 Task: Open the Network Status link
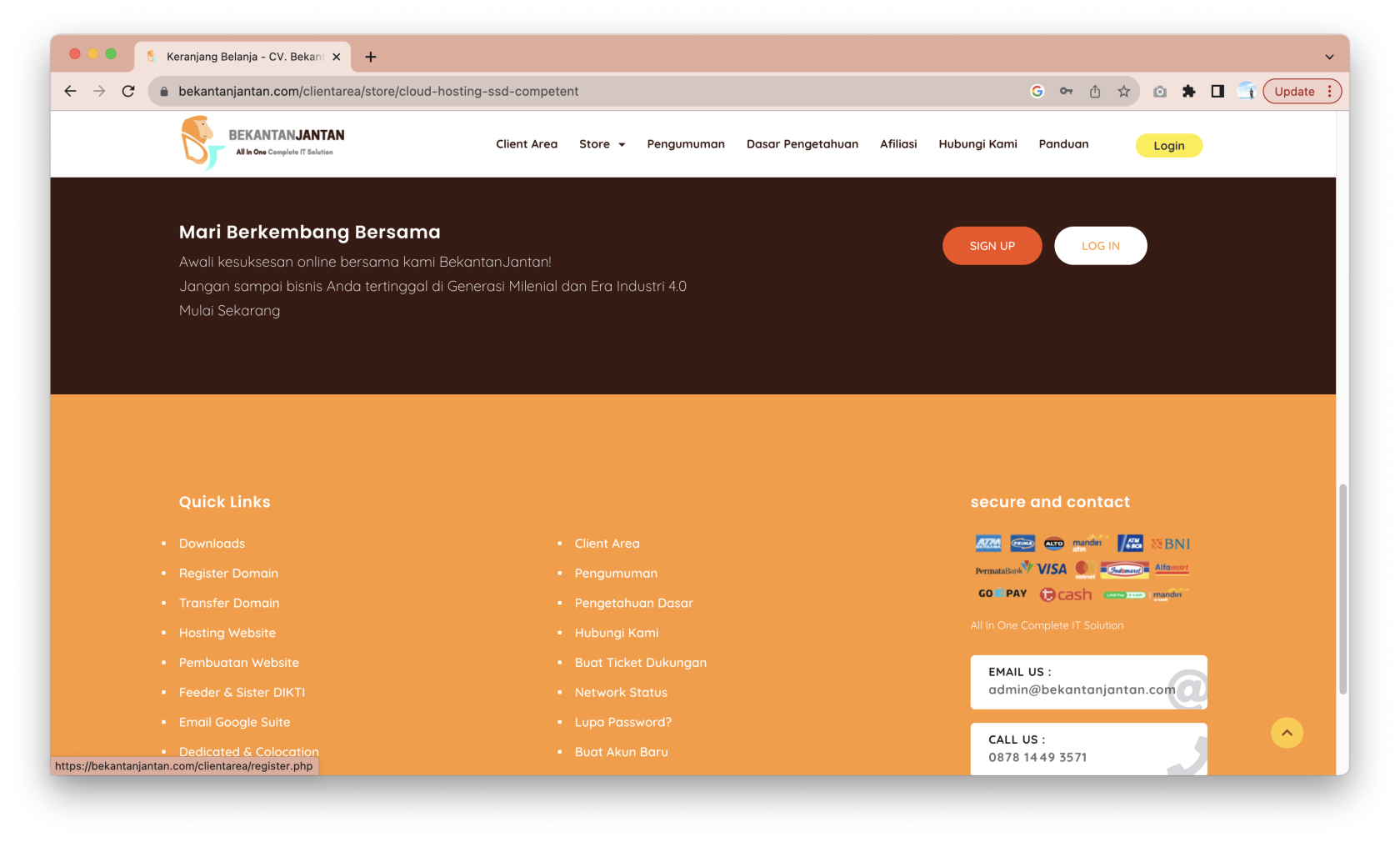[x=620, y=692]
